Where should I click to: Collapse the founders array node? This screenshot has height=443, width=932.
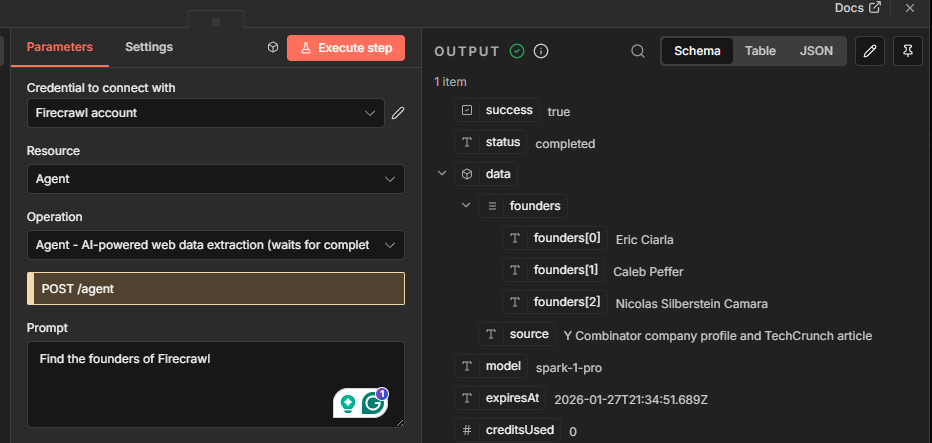pyautogui.click(x=466, y=206)
